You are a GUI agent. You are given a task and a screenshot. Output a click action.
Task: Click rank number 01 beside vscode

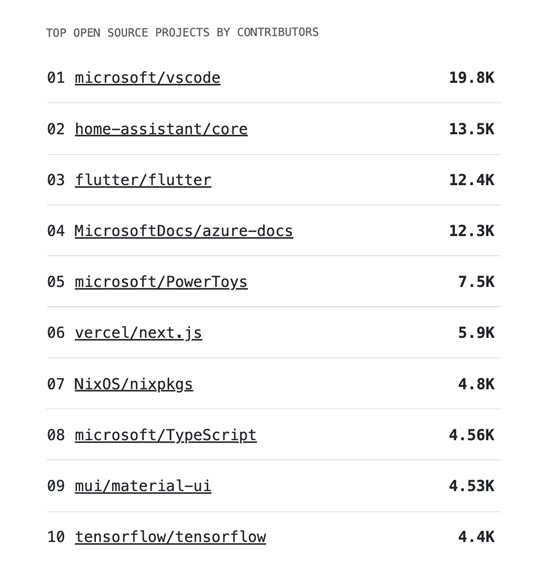pos(56,78)
